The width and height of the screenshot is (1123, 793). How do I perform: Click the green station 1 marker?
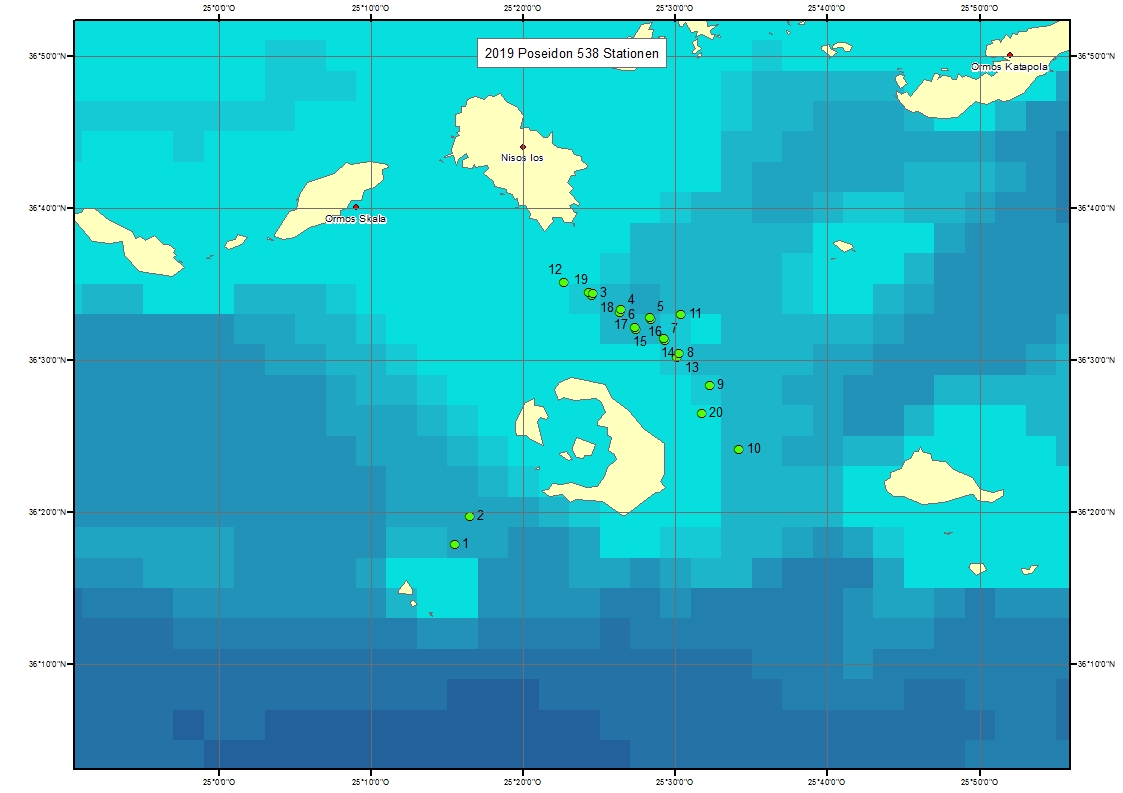[455, 544]
